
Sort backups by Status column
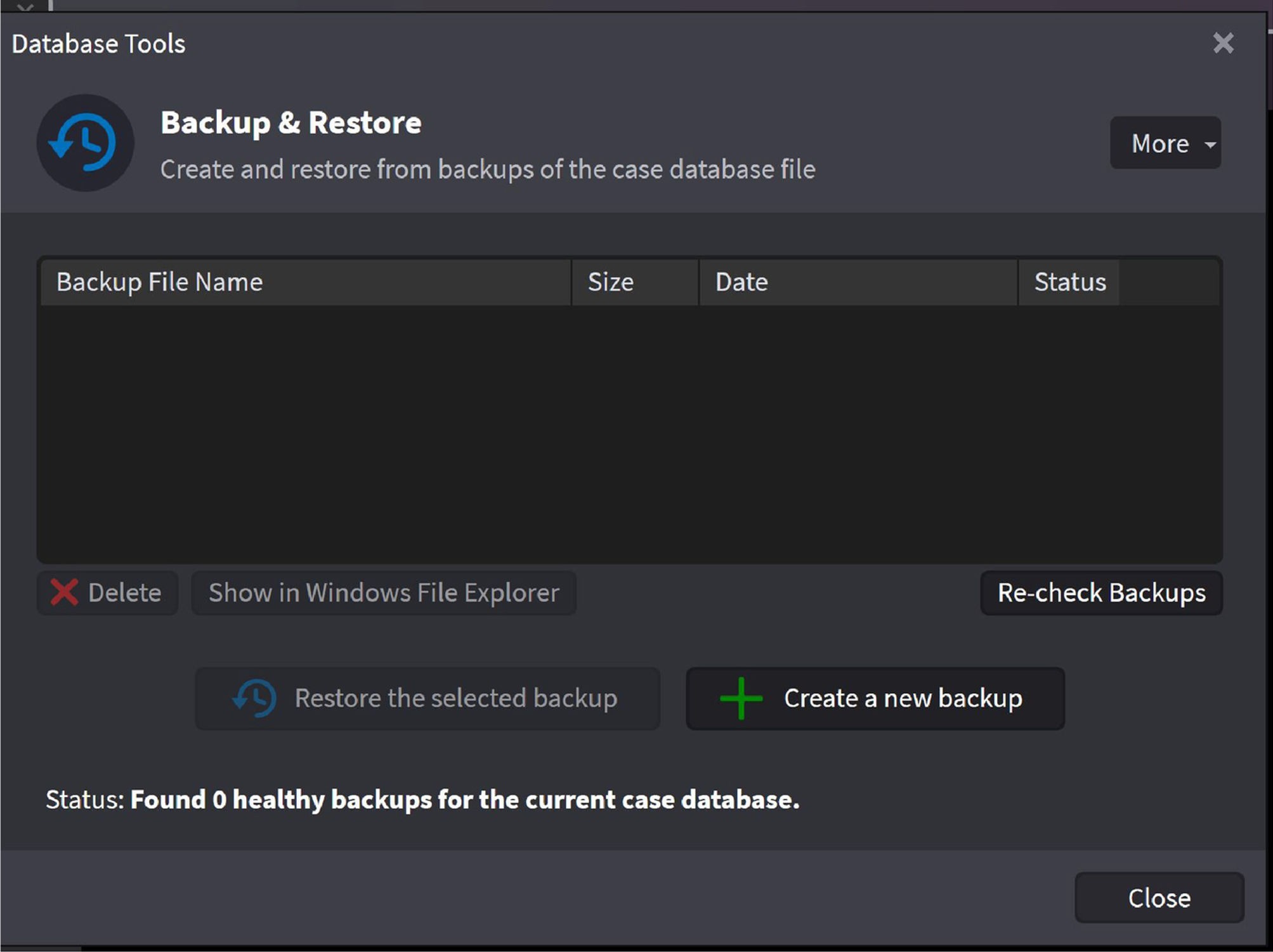pyautogui.click(x=1069, y=282)
